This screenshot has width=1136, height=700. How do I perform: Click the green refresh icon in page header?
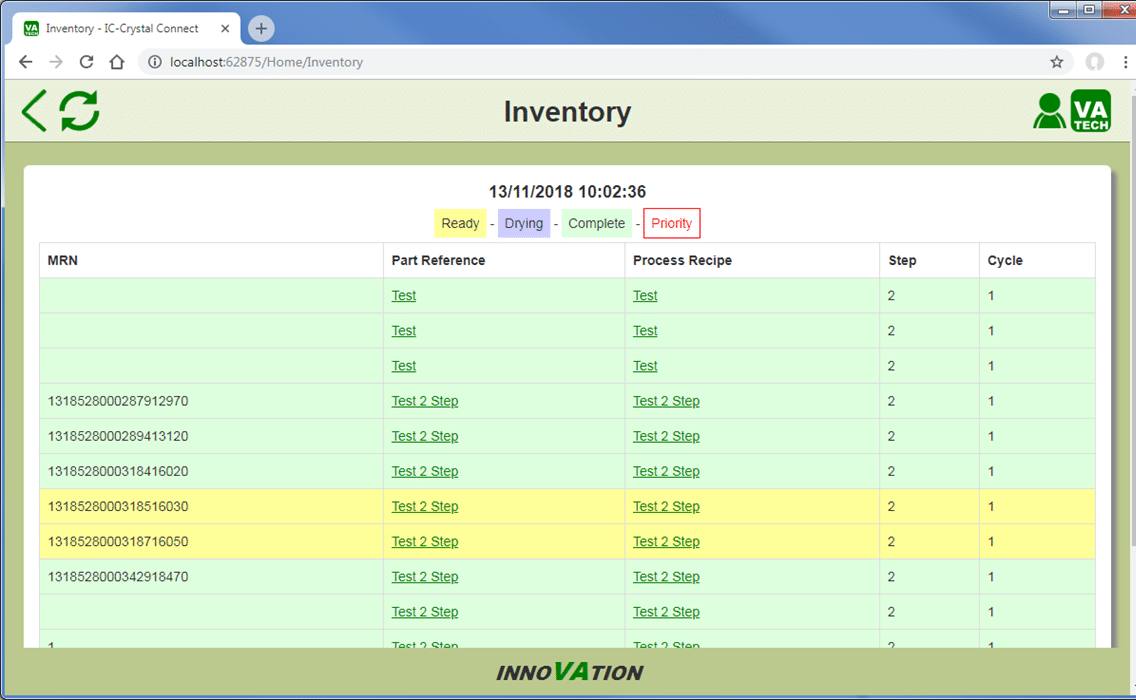coord(79,111)
